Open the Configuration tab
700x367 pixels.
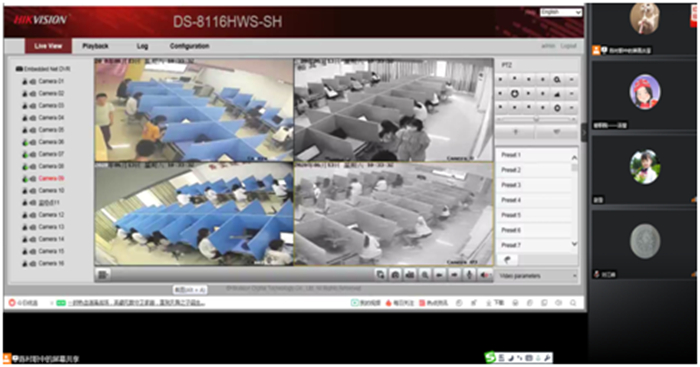189,46
